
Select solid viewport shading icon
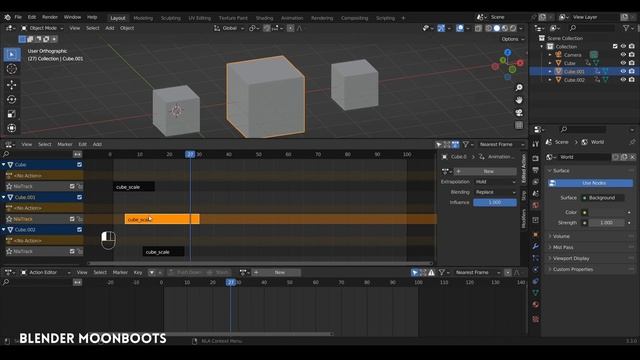(497, 28)
